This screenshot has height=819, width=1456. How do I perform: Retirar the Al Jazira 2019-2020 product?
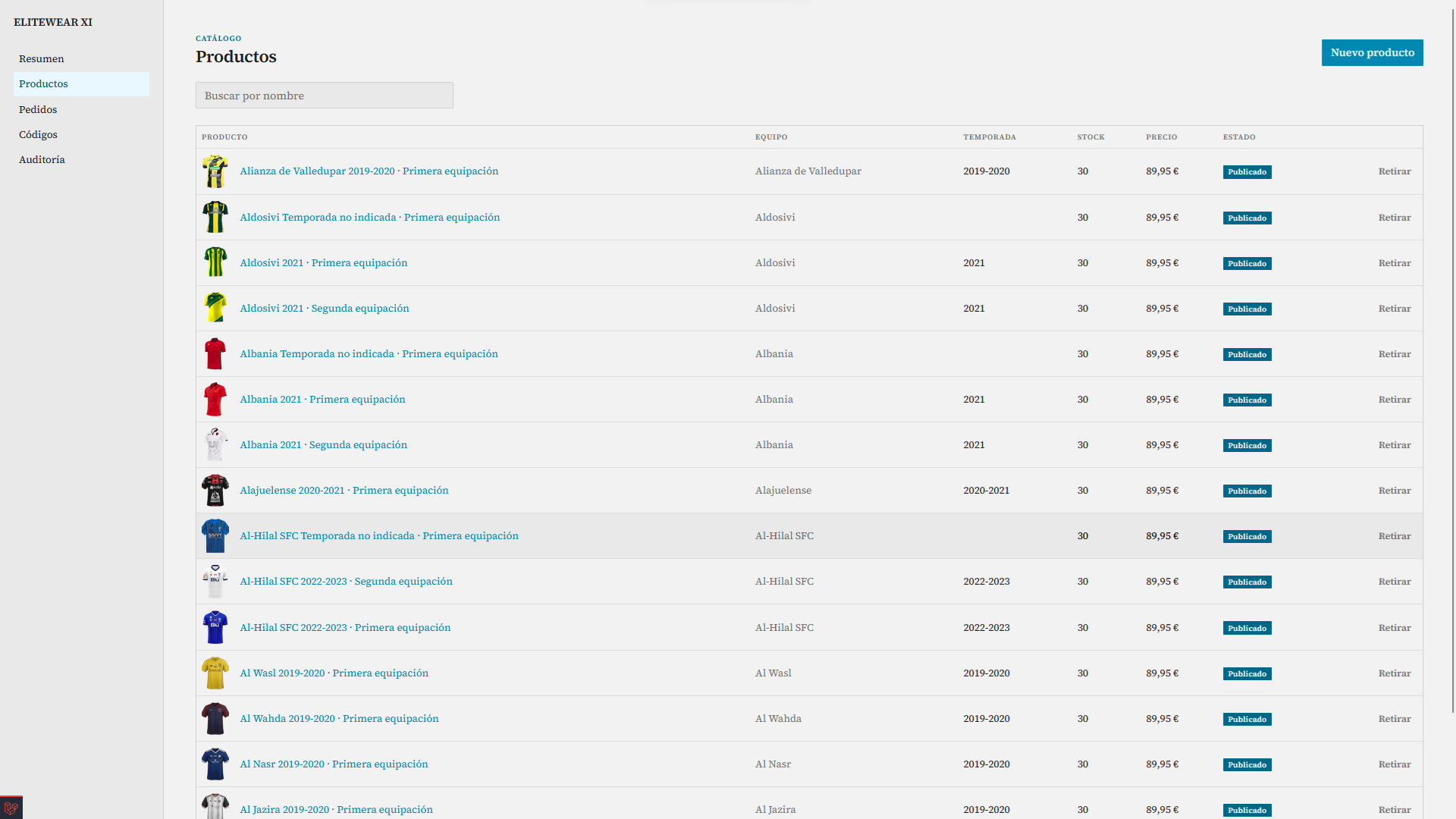coord(1395,810)
